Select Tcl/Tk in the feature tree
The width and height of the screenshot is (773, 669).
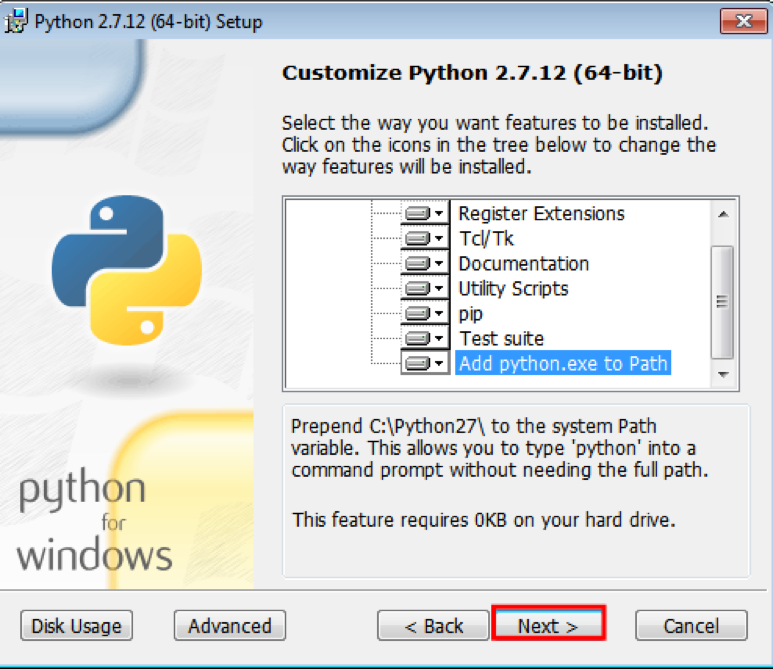click(x=486, y=239)
